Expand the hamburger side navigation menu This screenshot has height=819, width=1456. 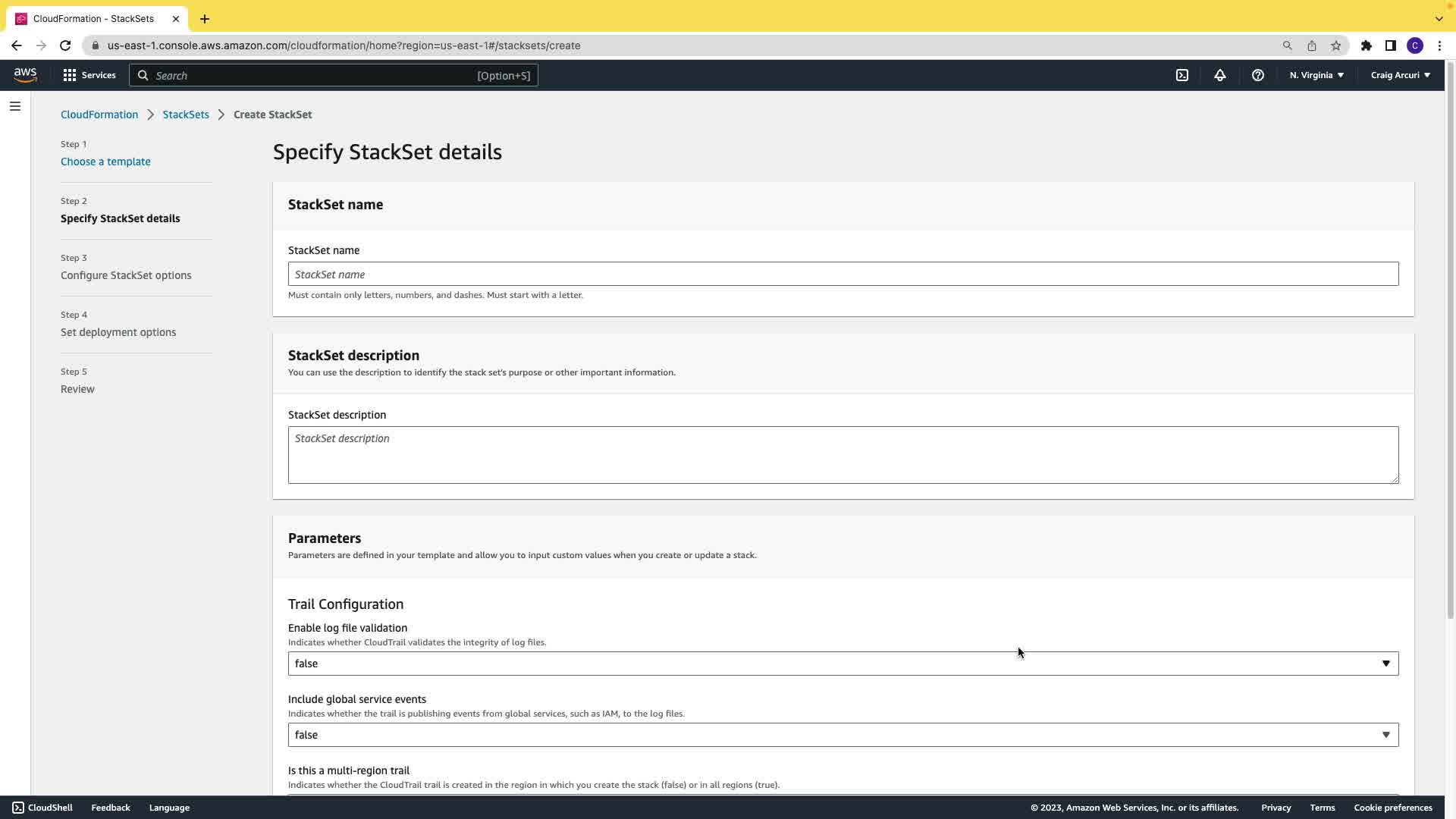(15, 106)
